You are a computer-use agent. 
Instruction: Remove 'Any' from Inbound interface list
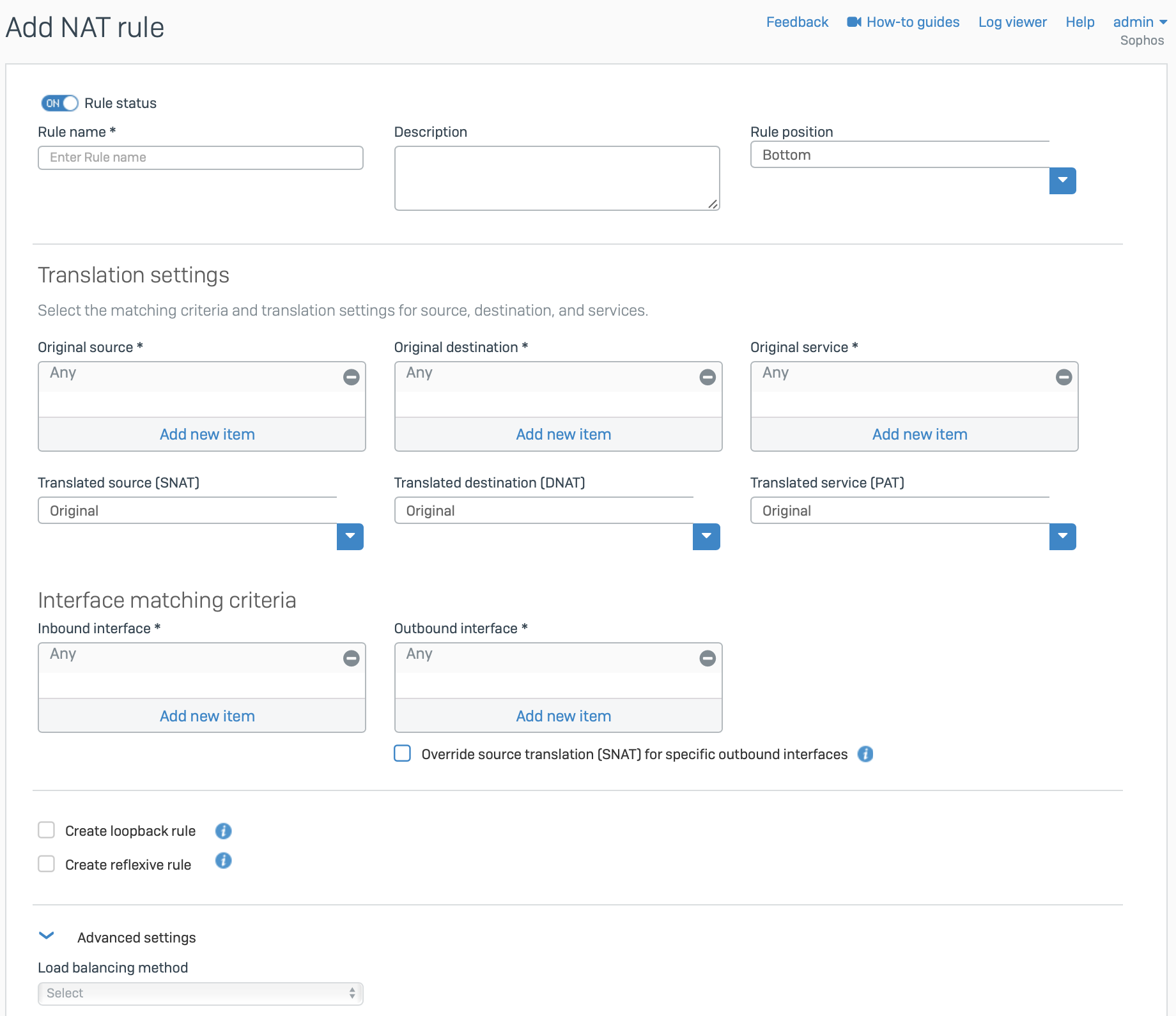351,658
